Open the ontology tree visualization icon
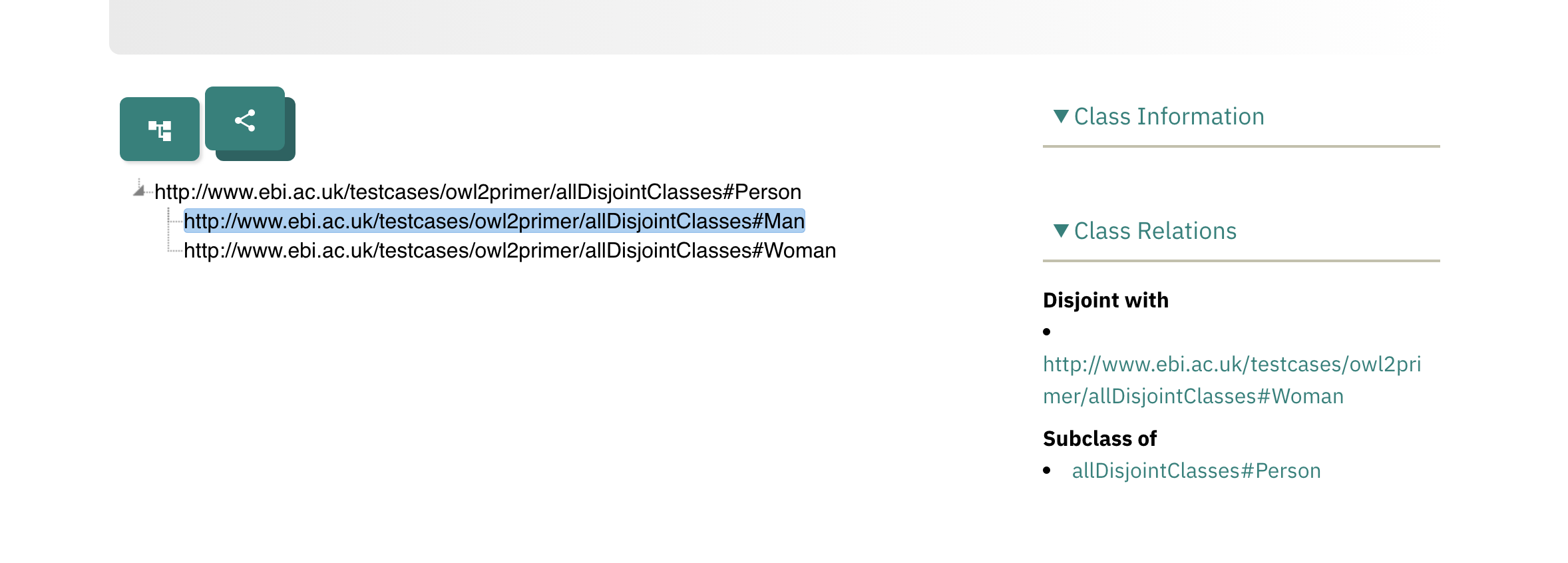The image size is (1568, 563). coord(160,128)
